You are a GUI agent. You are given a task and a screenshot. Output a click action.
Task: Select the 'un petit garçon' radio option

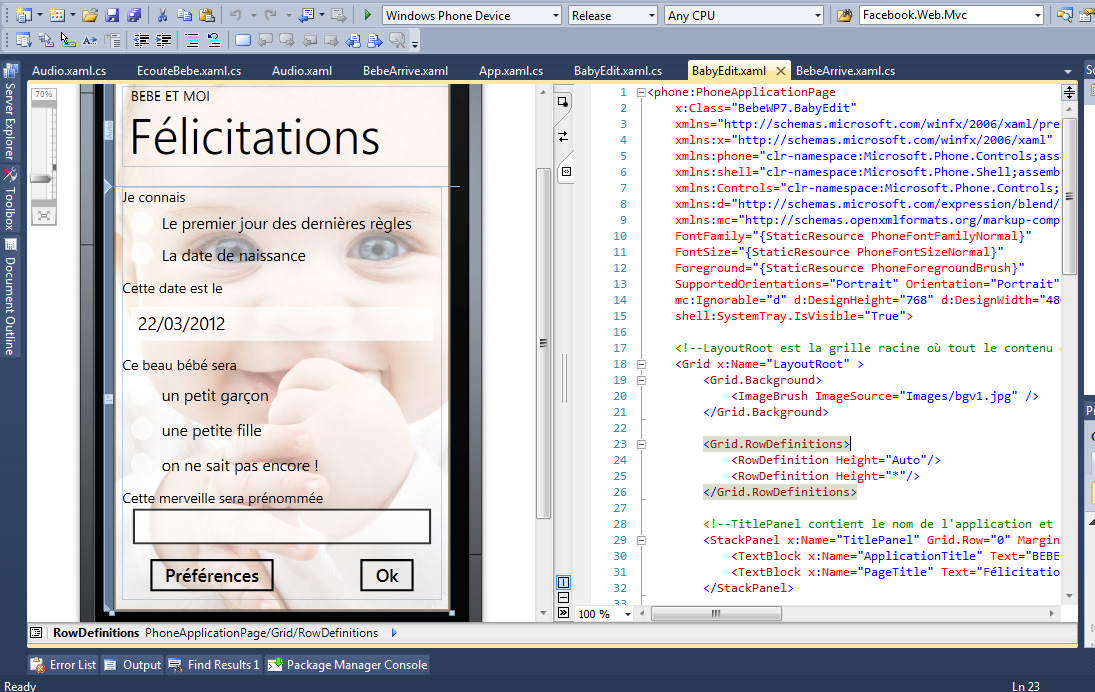click(x=143, y=396)
